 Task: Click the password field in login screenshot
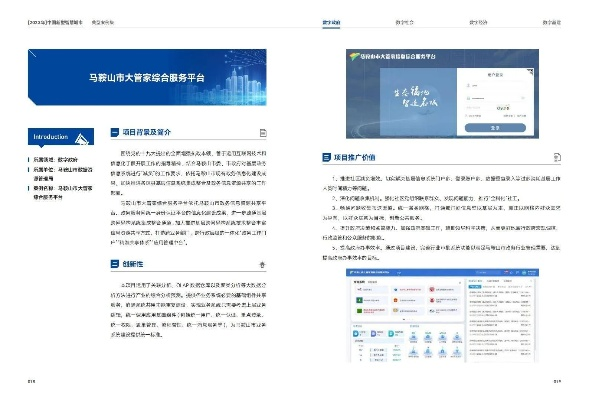click(495, 98)
